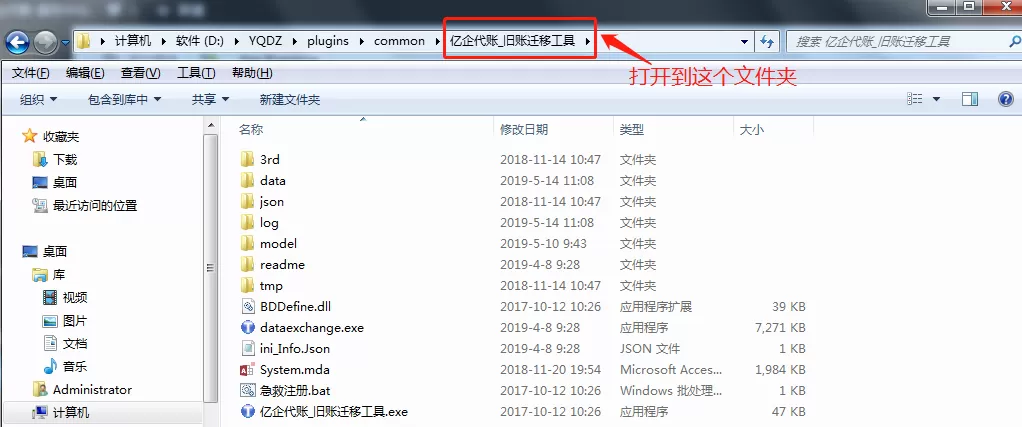Image resolution: width=1022 pixels, height=427 pixels.
Task: Click the blue help question mark icon
Action: tap(1006, 99)
